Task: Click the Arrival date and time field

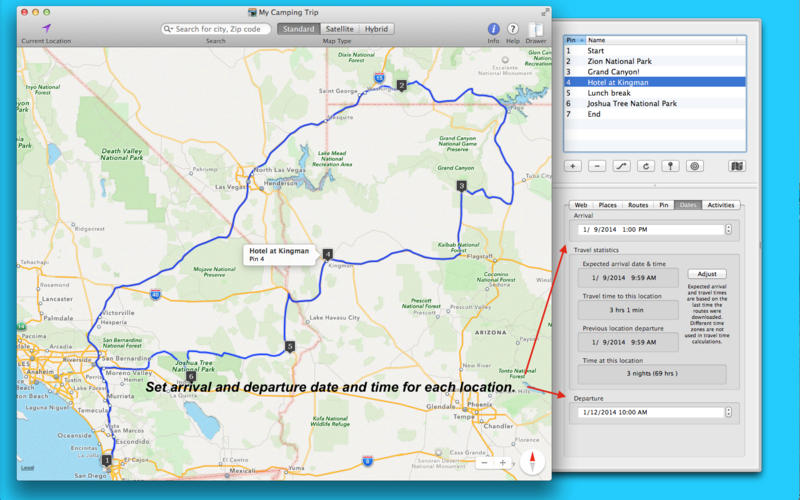Action: [651, 230]
